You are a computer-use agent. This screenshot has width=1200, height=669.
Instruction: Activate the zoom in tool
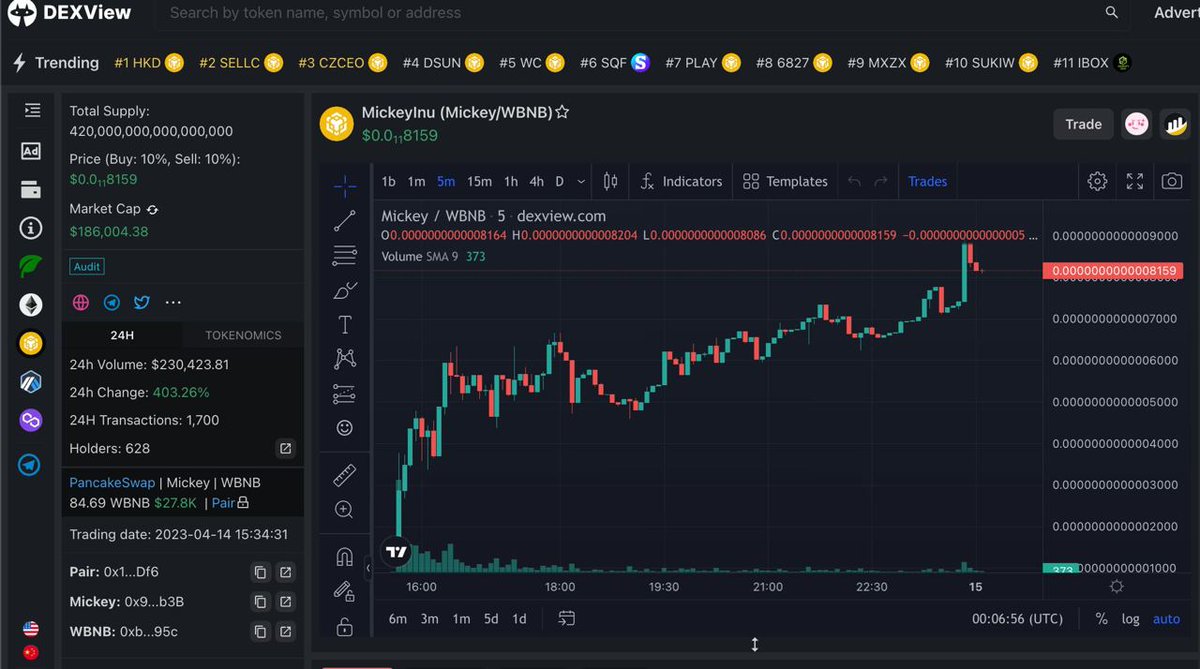(344, 509)
